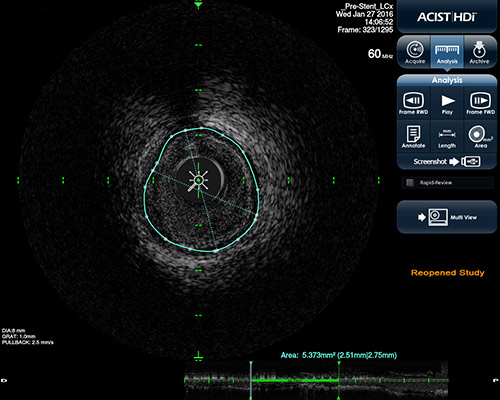
Task: Advance one frame with Frame FWD
Action: coord(480,103)
